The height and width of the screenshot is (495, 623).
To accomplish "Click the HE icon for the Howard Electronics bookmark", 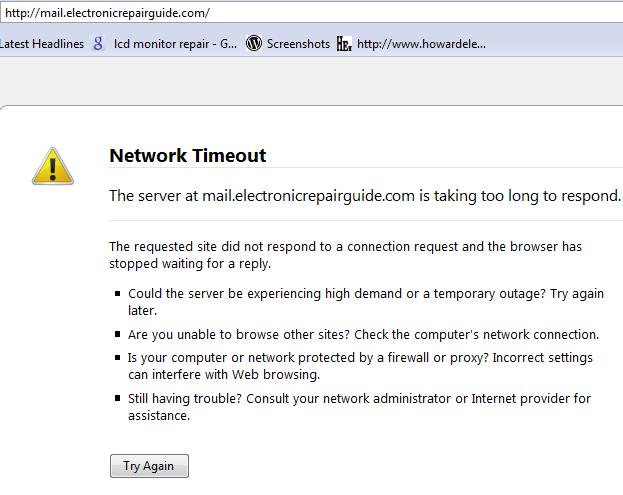I will pyautogui.click(x=344, y=43).
